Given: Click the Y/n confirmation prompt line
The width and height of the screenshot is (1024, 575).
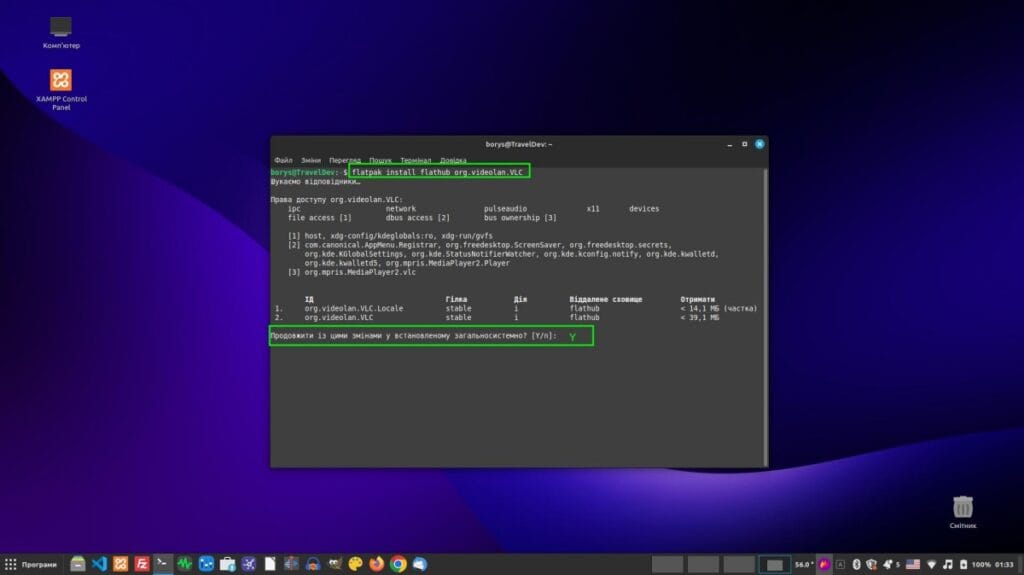Looking at the screenshot, I should coord(413,336).
